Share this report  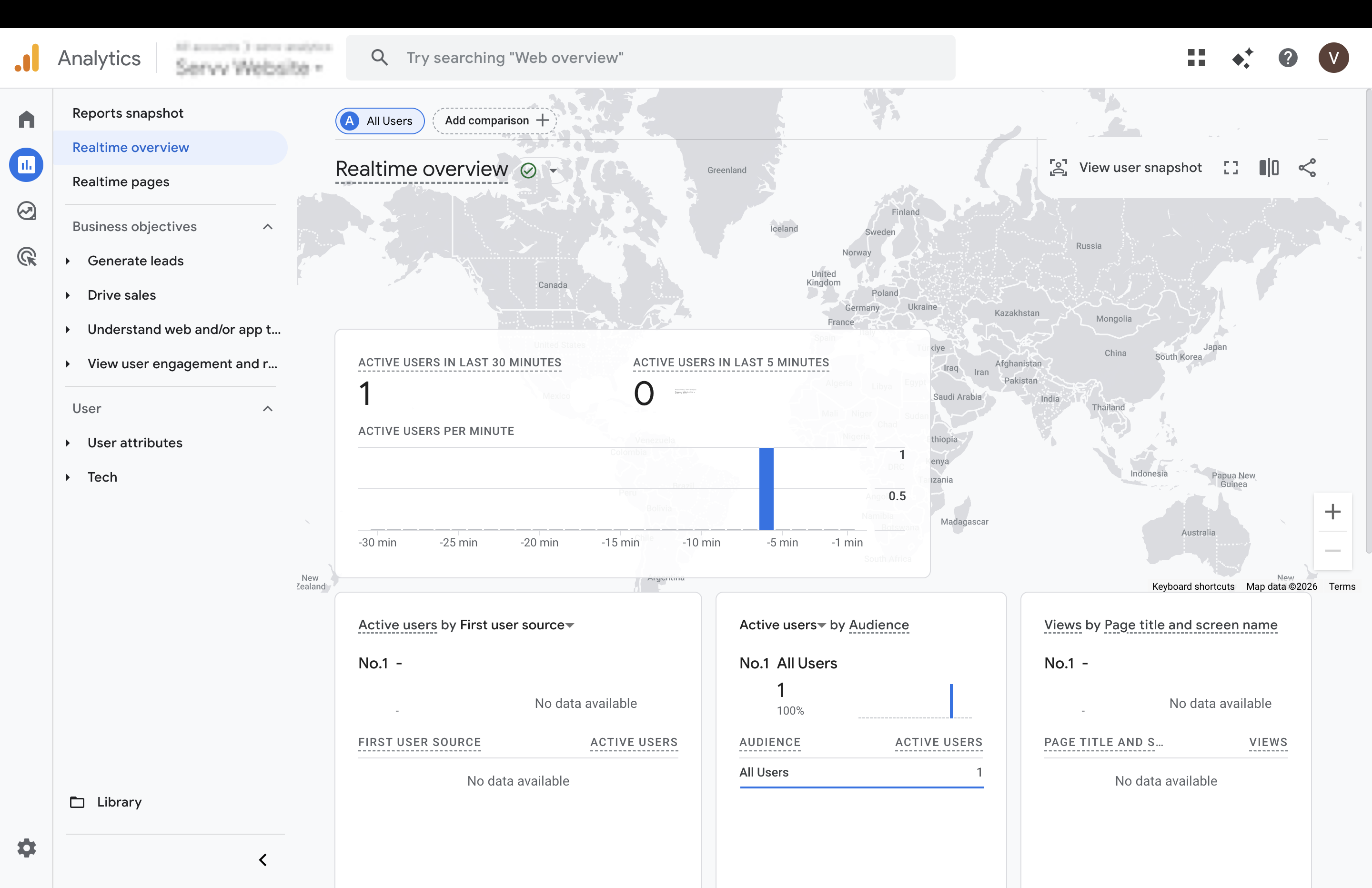[x=1307, y=168]
